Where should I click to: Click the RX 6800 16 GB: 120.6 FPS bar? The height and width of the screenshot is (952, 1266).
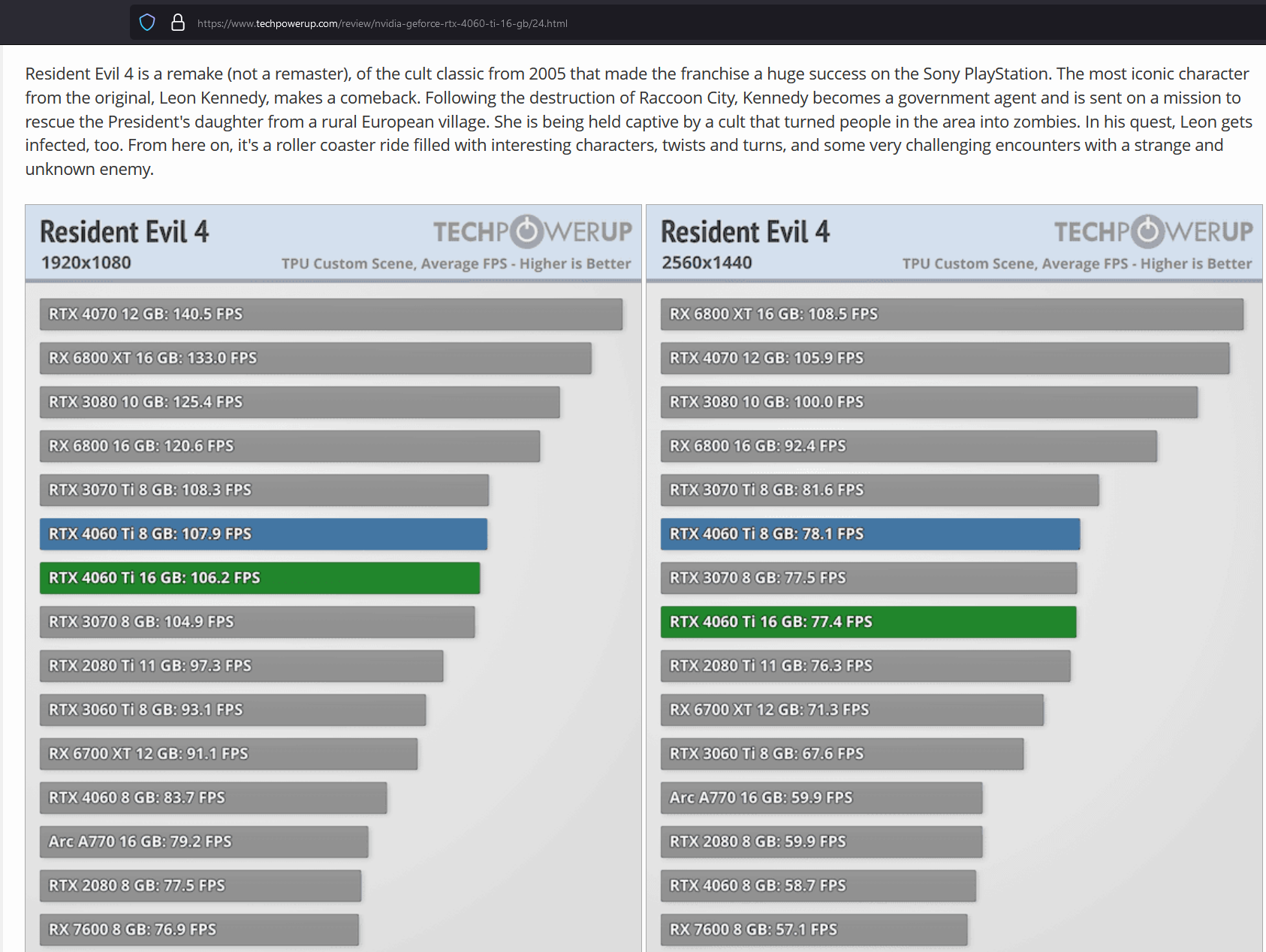click(290, 446)
